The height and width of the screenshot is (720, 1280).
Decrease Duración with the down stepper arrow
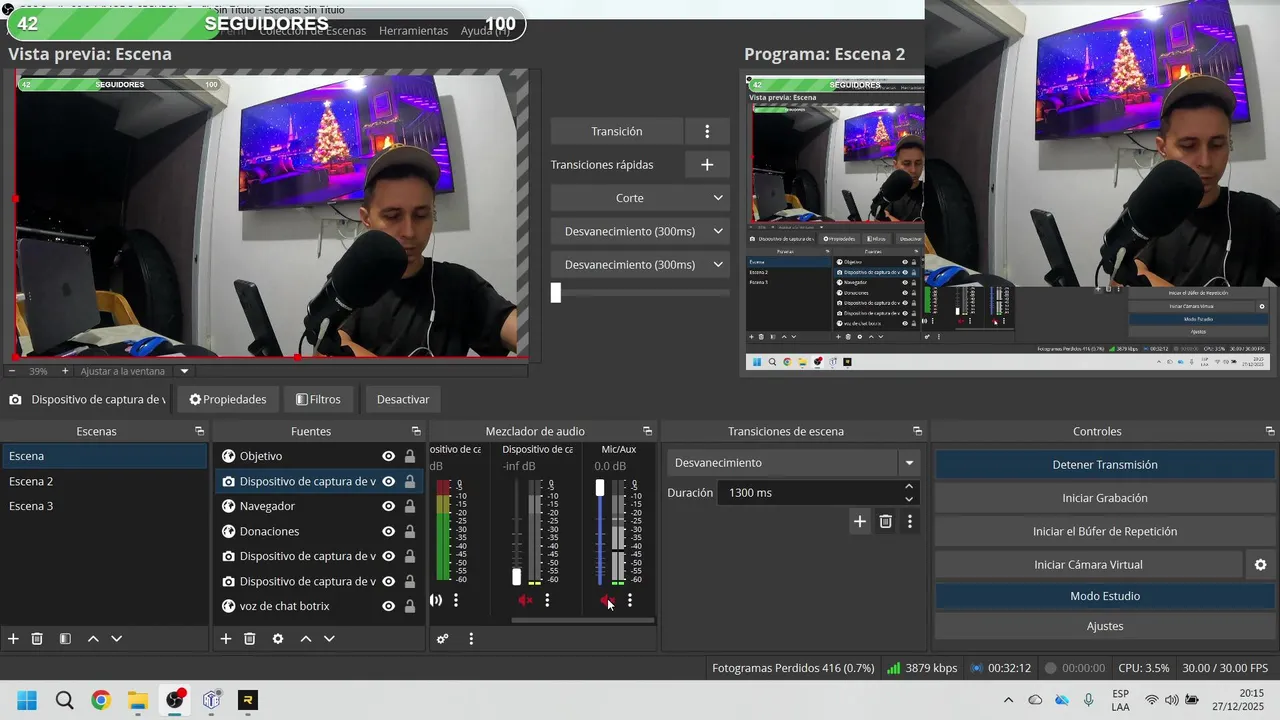(x=909, y=498)
